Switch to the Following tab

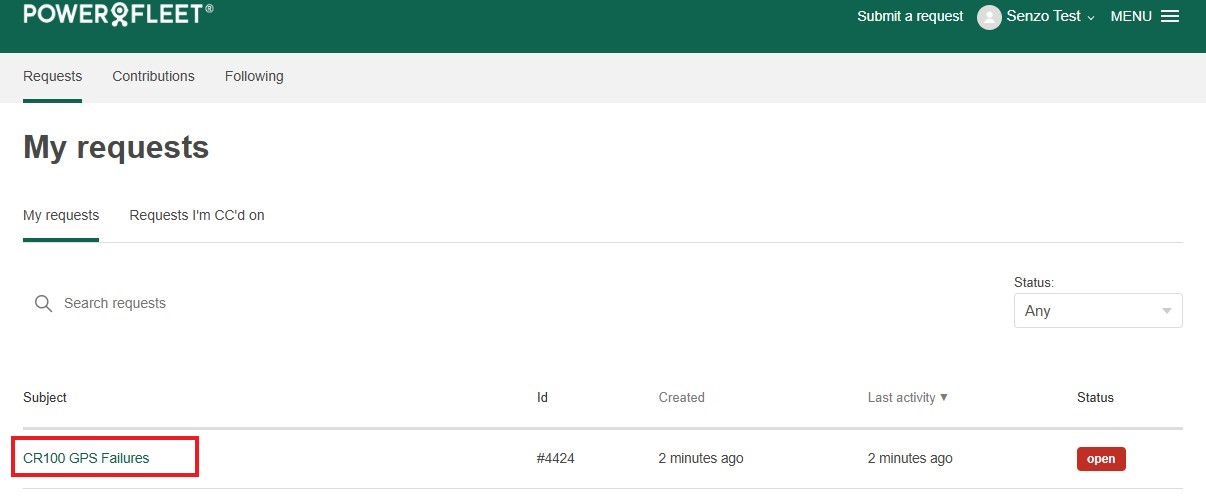pos(254,76)
